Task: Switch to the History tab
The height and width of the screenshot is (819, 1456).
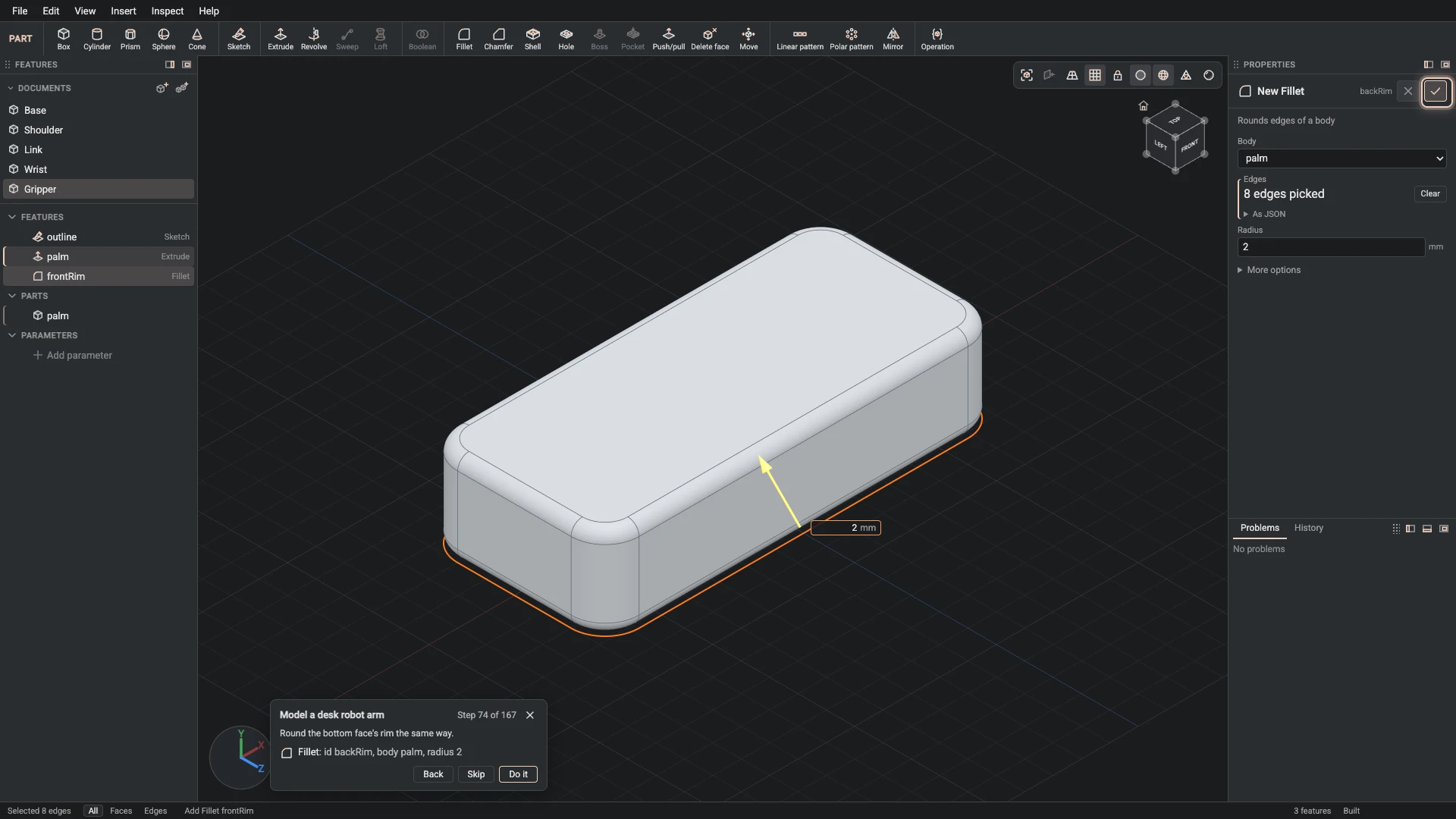Action: pyautogui.click(x=1309, y=528)
